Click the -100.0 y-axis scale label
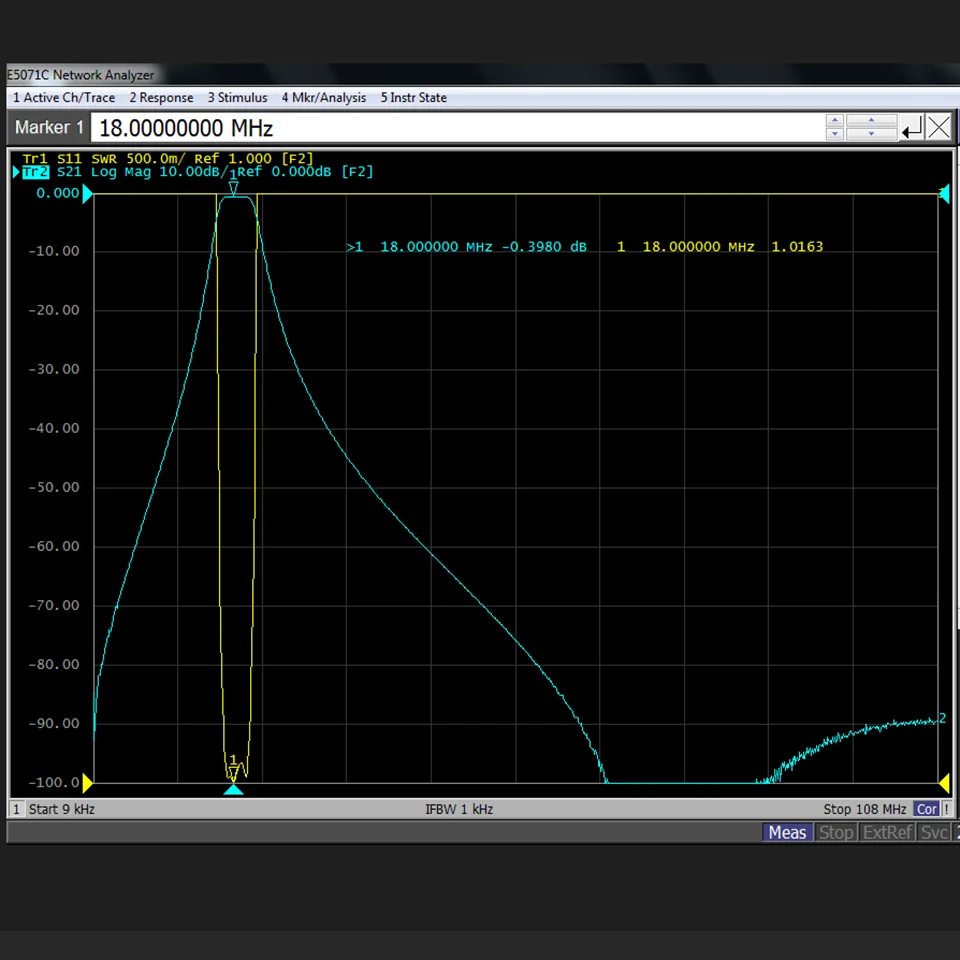This screenshot has height=960, width=960. click(54, 782)
